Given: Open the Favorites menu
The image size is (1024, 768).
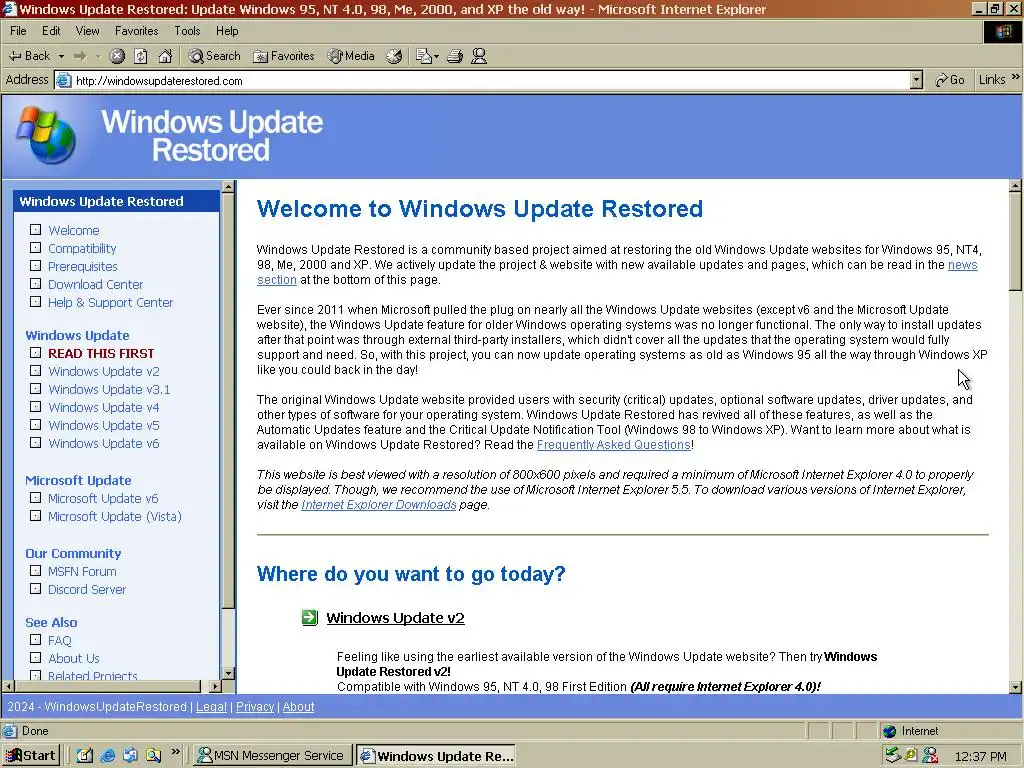Looking at the screenshot, I should (136, 31).
